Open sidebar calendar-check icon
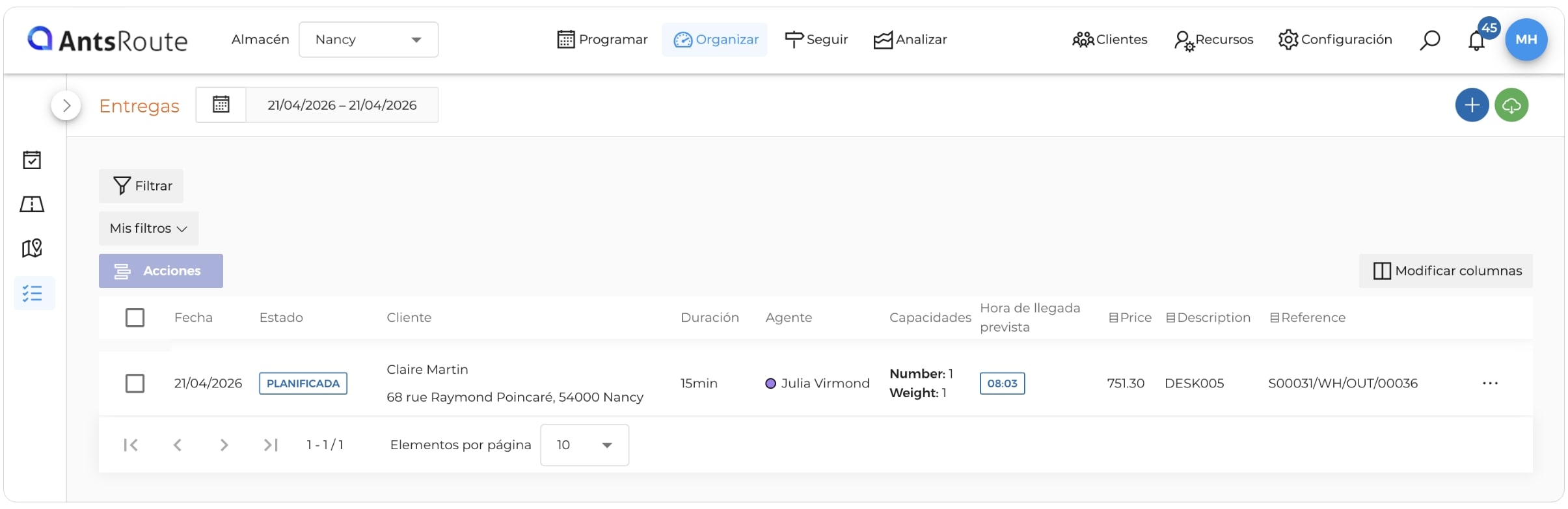The height and width of the screenshot is (509, 1568). click(32, 160)
